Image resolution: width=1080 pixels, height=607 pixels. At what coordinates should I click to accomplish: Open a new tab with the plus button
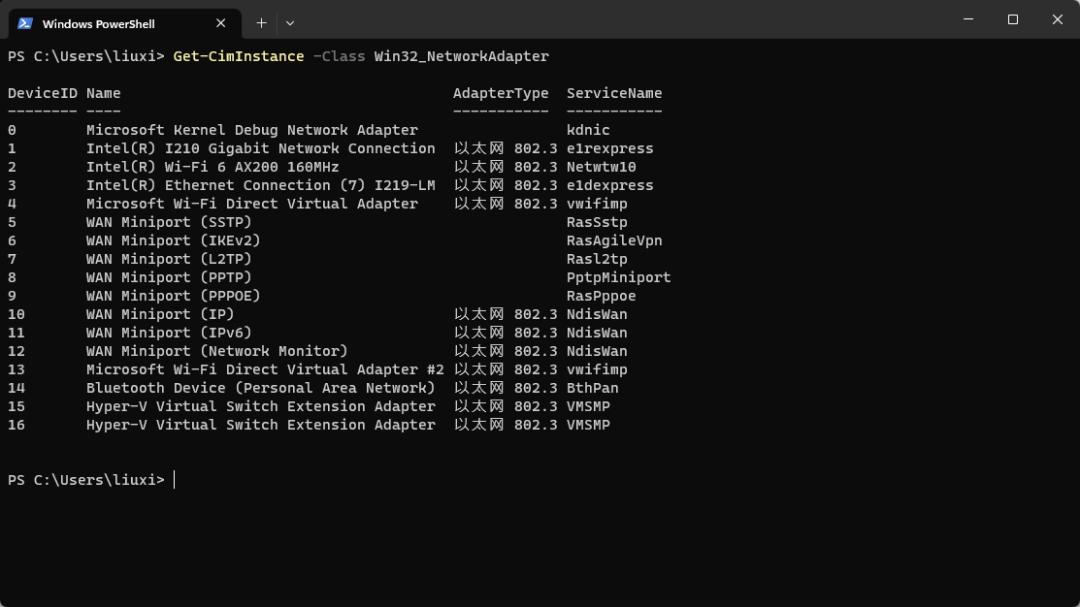(x=261, y=23)
